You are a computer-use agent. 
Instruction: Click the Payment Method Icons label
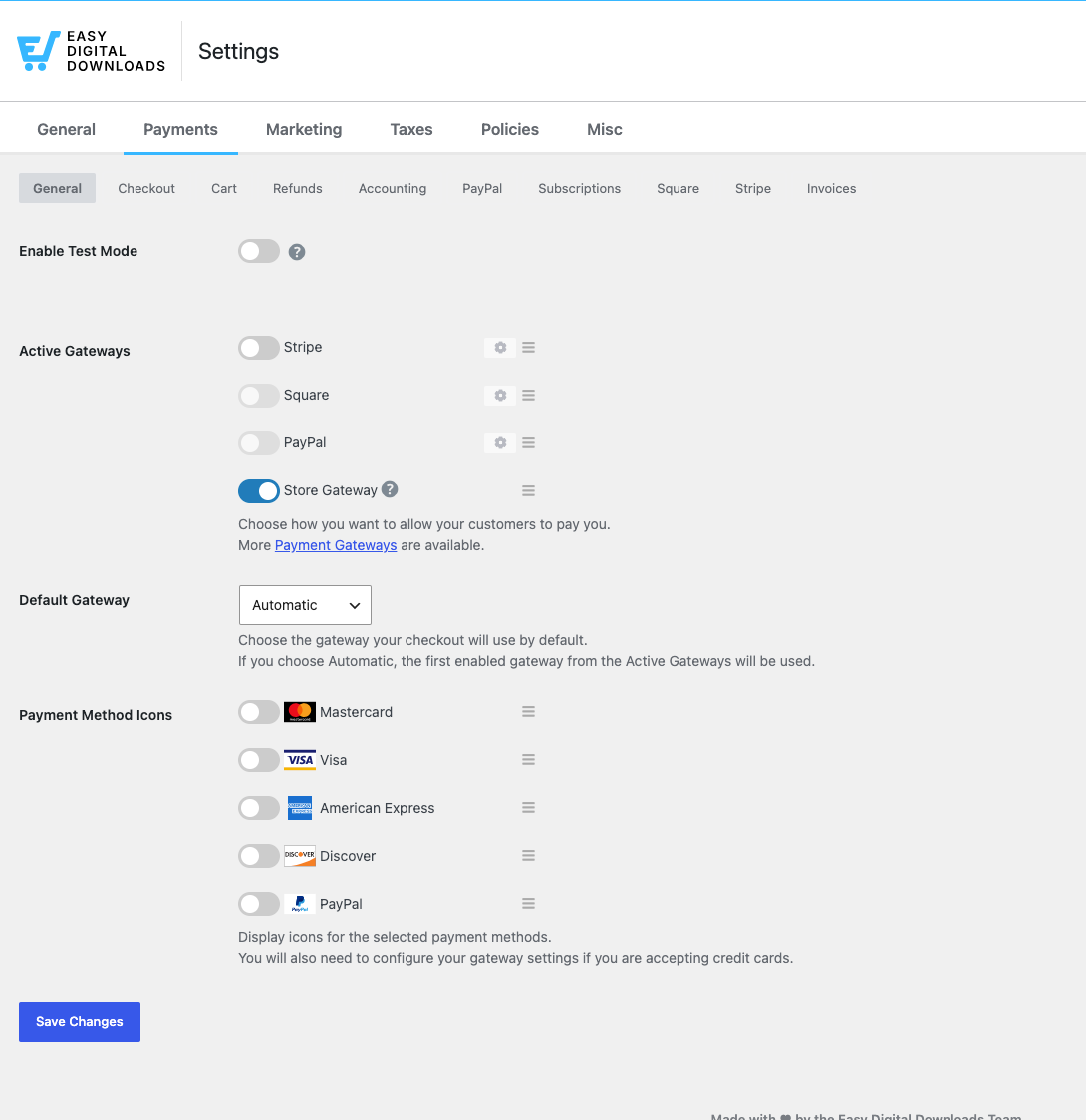click(x=96, y=715)
